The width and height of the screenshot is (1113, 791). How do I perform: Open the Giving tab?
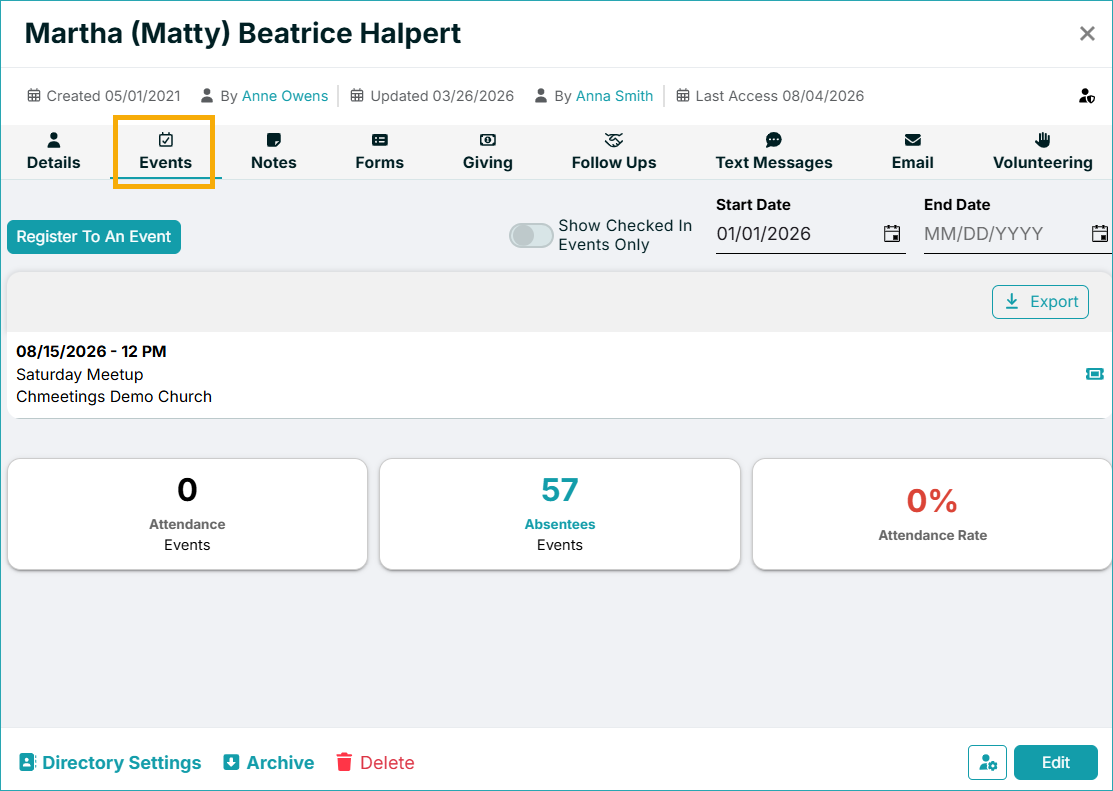(x=488, y=152)
